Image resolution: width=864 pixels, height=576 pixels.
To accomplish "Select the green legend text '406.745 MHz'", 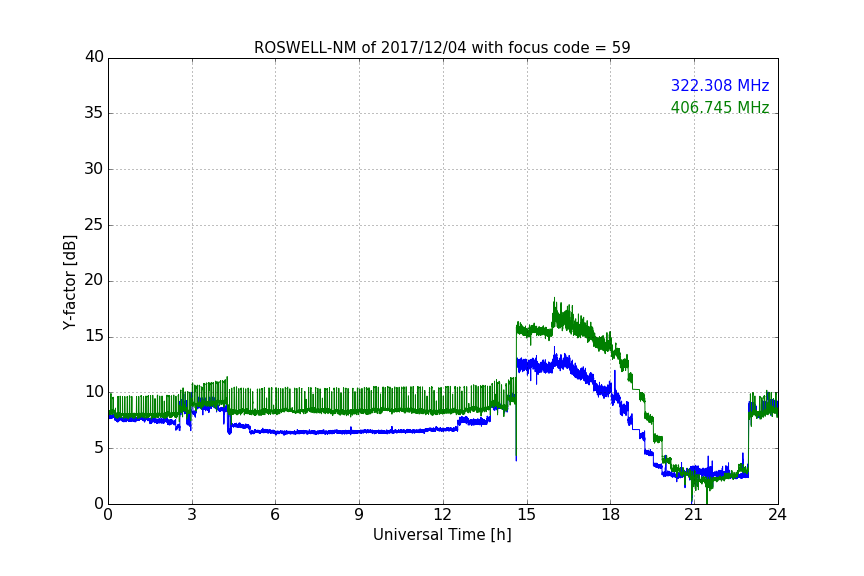I will pyautogui.click(x=720, y=107).
